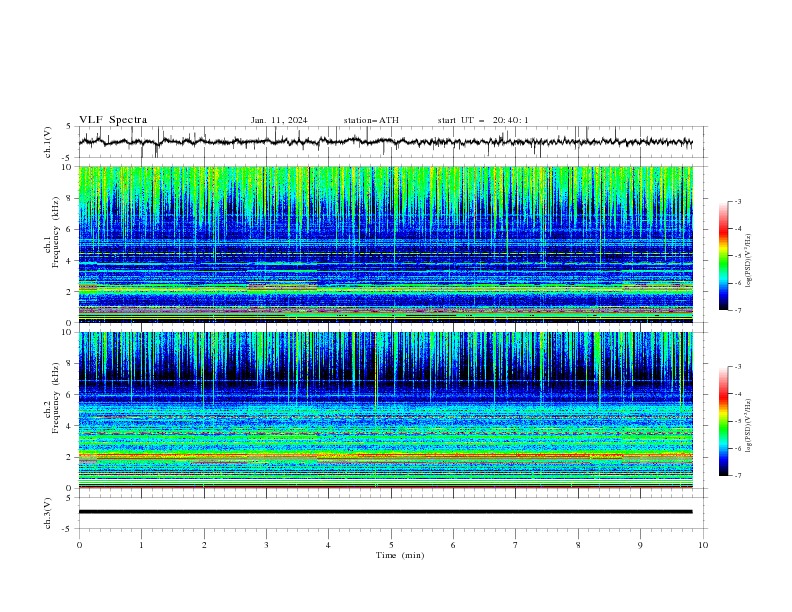
Task: Click the "Time (min)" axis label
Action: [x=400, y=555]
